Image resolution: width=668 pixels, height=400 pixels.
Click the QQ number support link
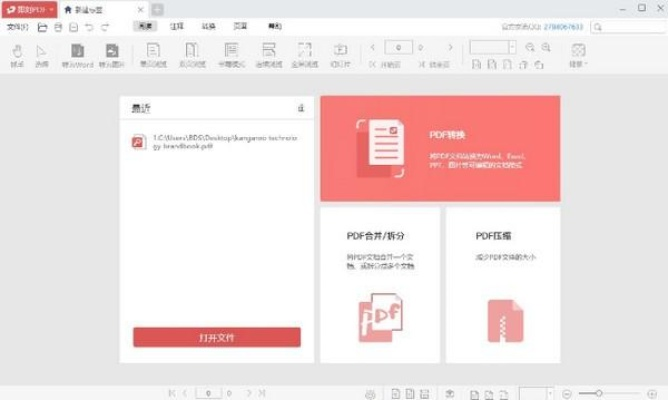pos(563,27)
